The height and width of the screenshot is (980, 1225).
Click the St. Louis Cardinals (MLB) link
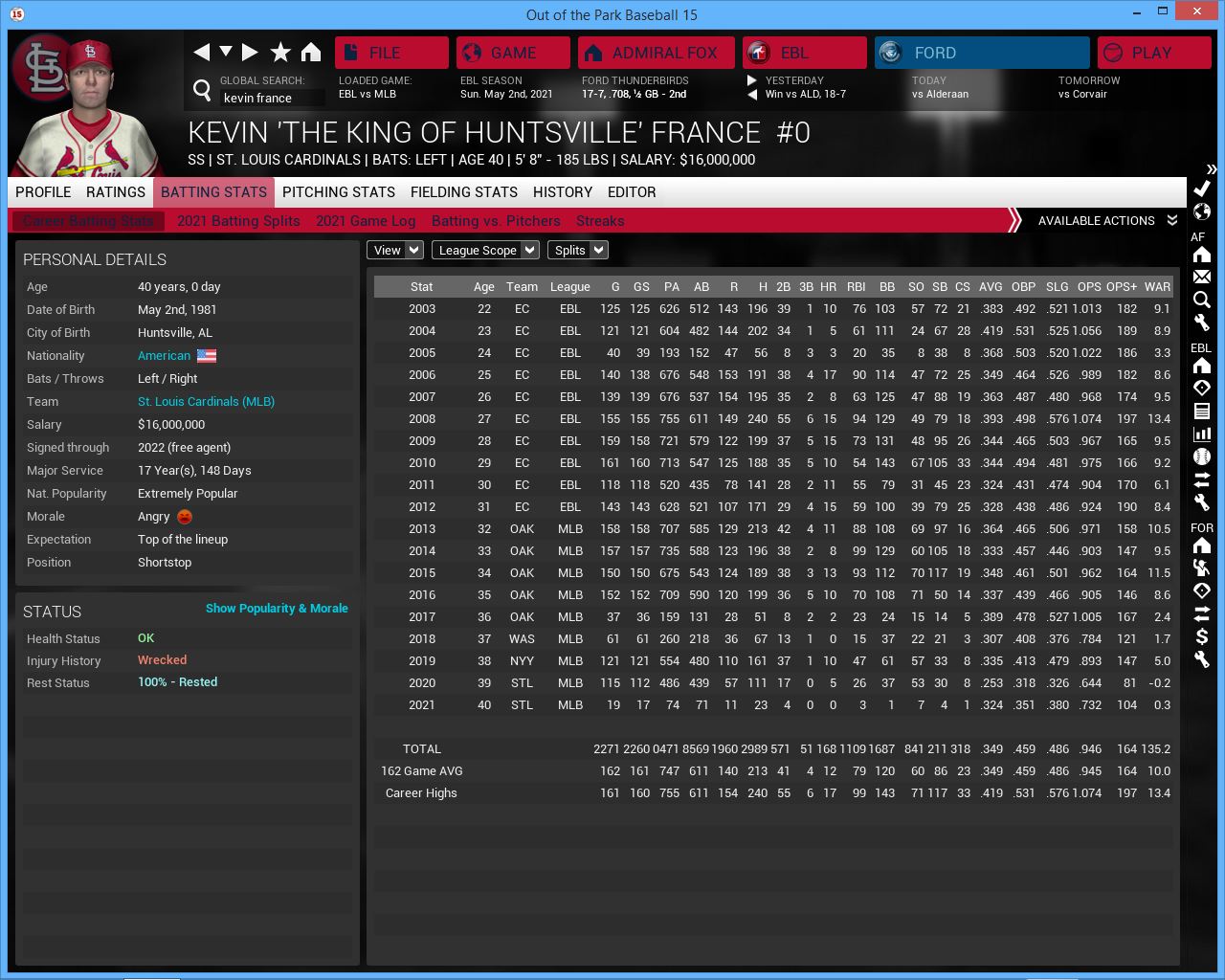206,402
